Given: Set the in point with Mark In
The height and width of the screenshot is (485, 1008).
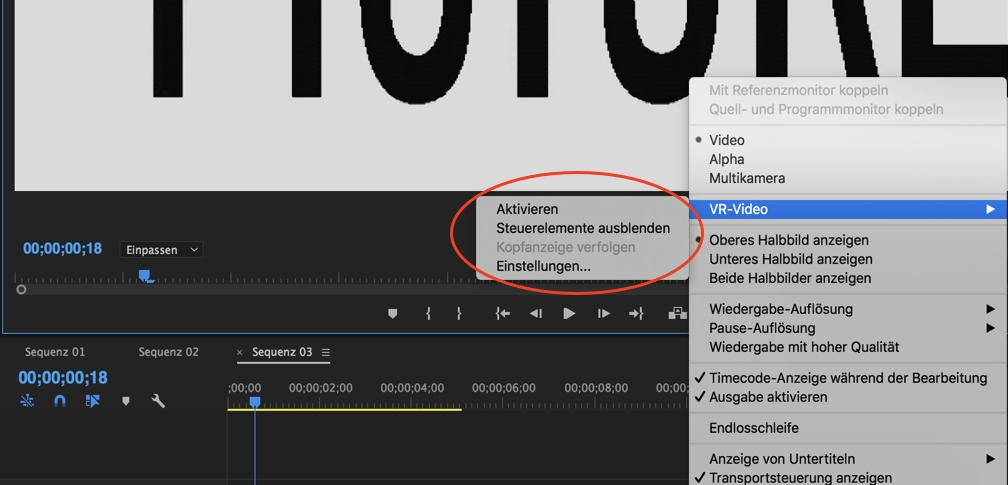Looking at the screenshot, I should pos(428,313).
